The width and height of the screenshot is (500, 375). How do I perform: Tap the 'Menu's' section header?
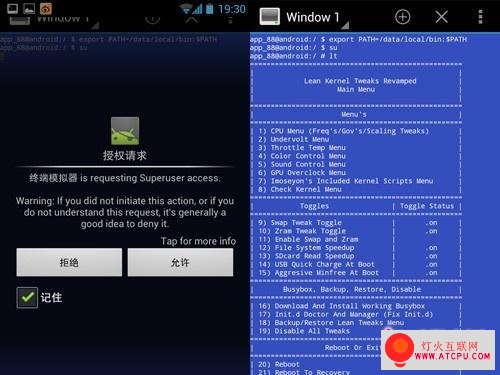click(354, 114)
